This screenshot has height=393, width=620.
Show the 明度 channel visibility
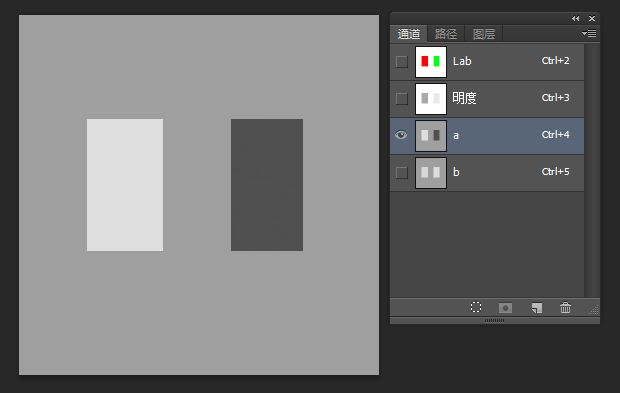click(x=402, y=98)
